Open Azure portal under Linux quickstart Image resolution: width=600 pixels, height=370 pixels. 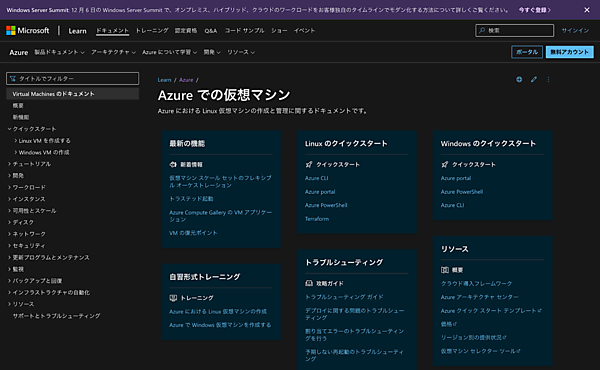[x=320, y=192]
